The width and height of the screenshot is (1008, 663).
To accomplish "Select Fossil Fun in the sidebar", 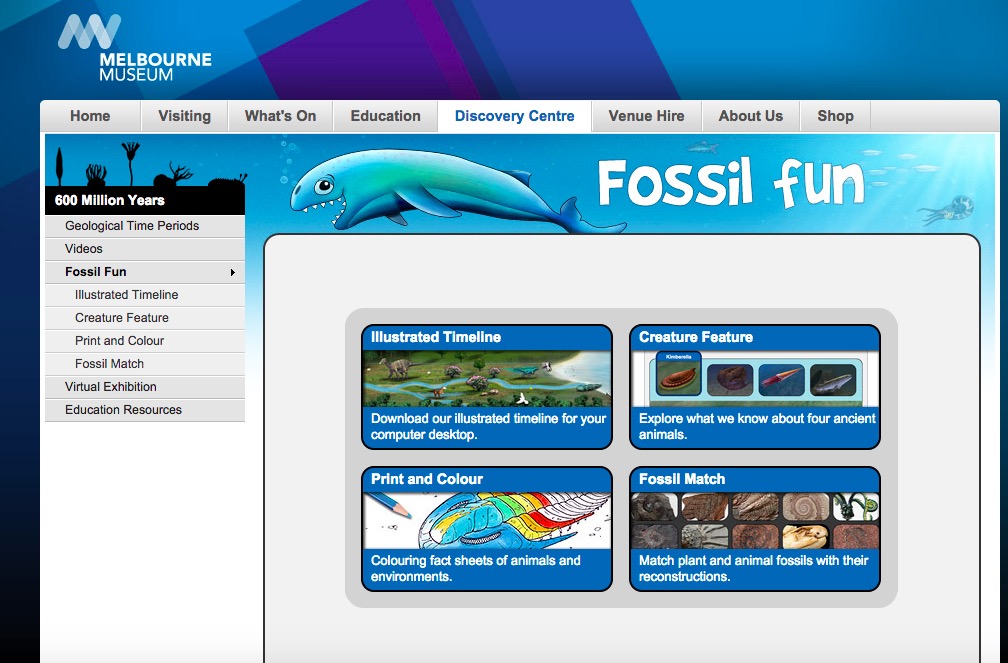I will 145,272.
